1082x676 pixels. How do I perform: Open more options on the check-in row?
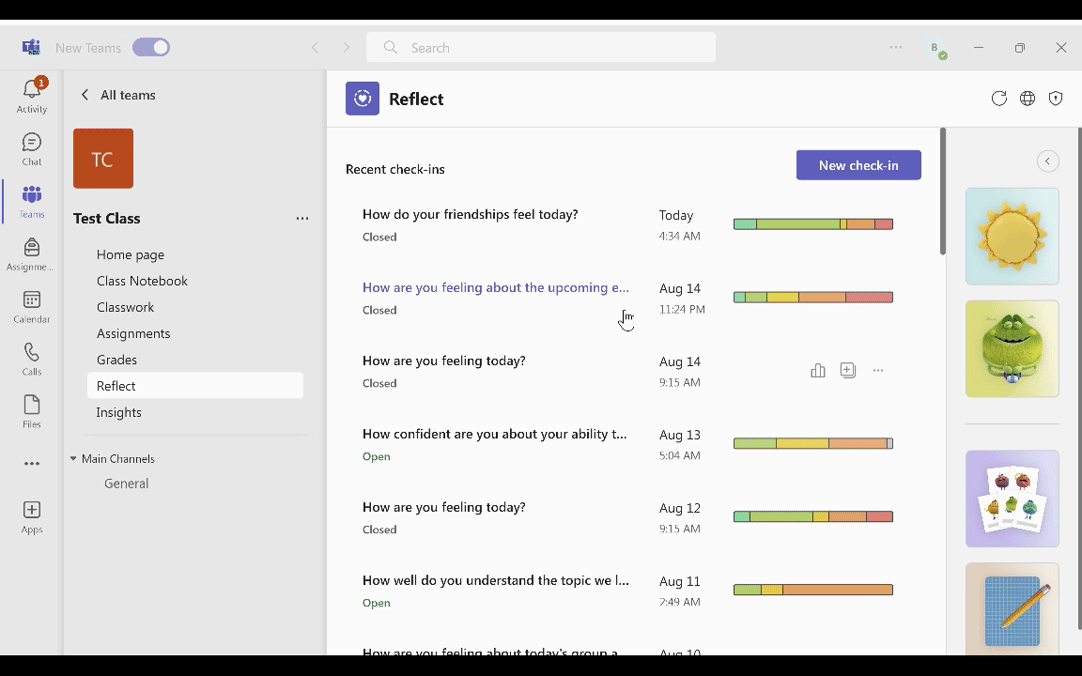click(878, 370)
